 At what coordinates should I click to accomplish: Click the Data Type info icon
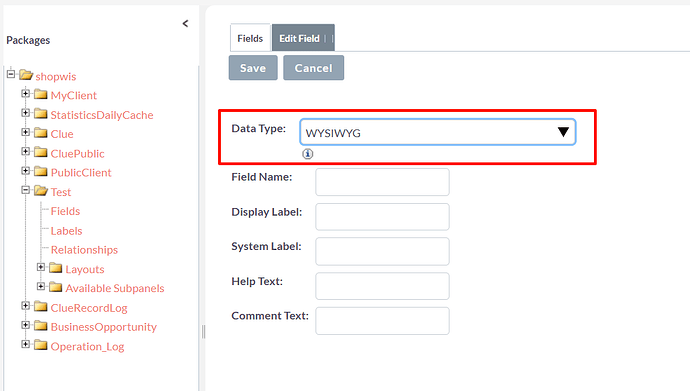click(308, 154)
